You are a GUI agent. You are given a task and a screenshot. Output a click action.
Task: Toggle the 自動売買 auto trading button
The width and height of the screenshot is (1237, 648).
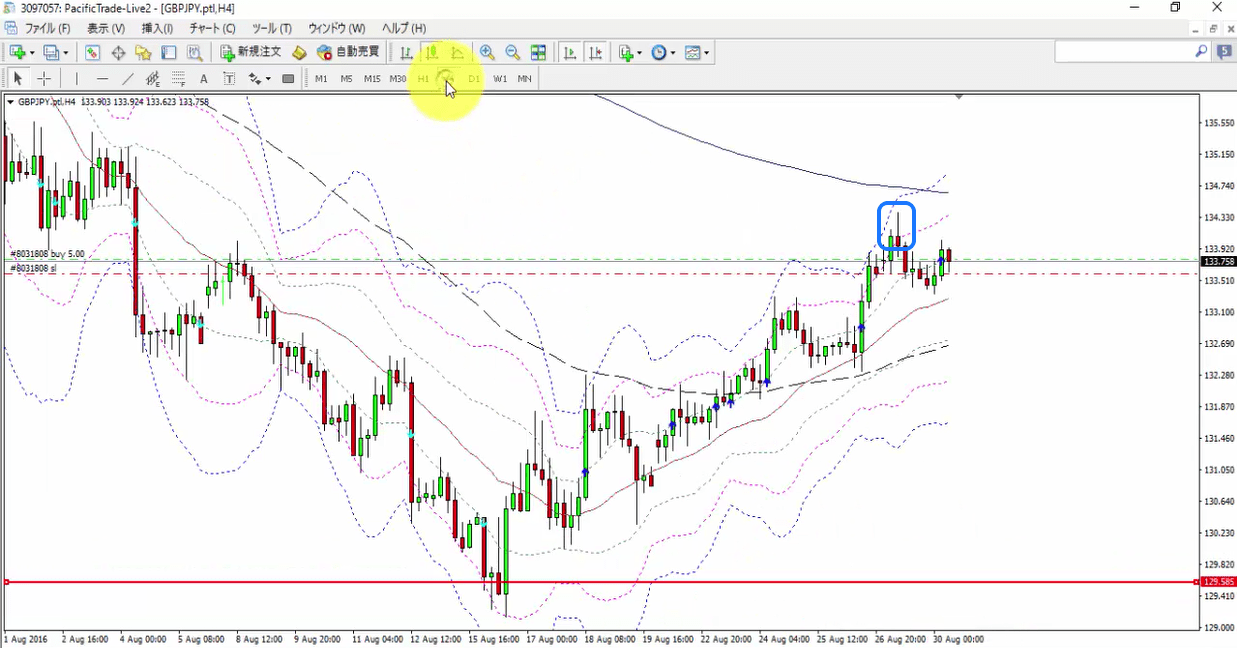pyautogui.click(x=348, y=52)
